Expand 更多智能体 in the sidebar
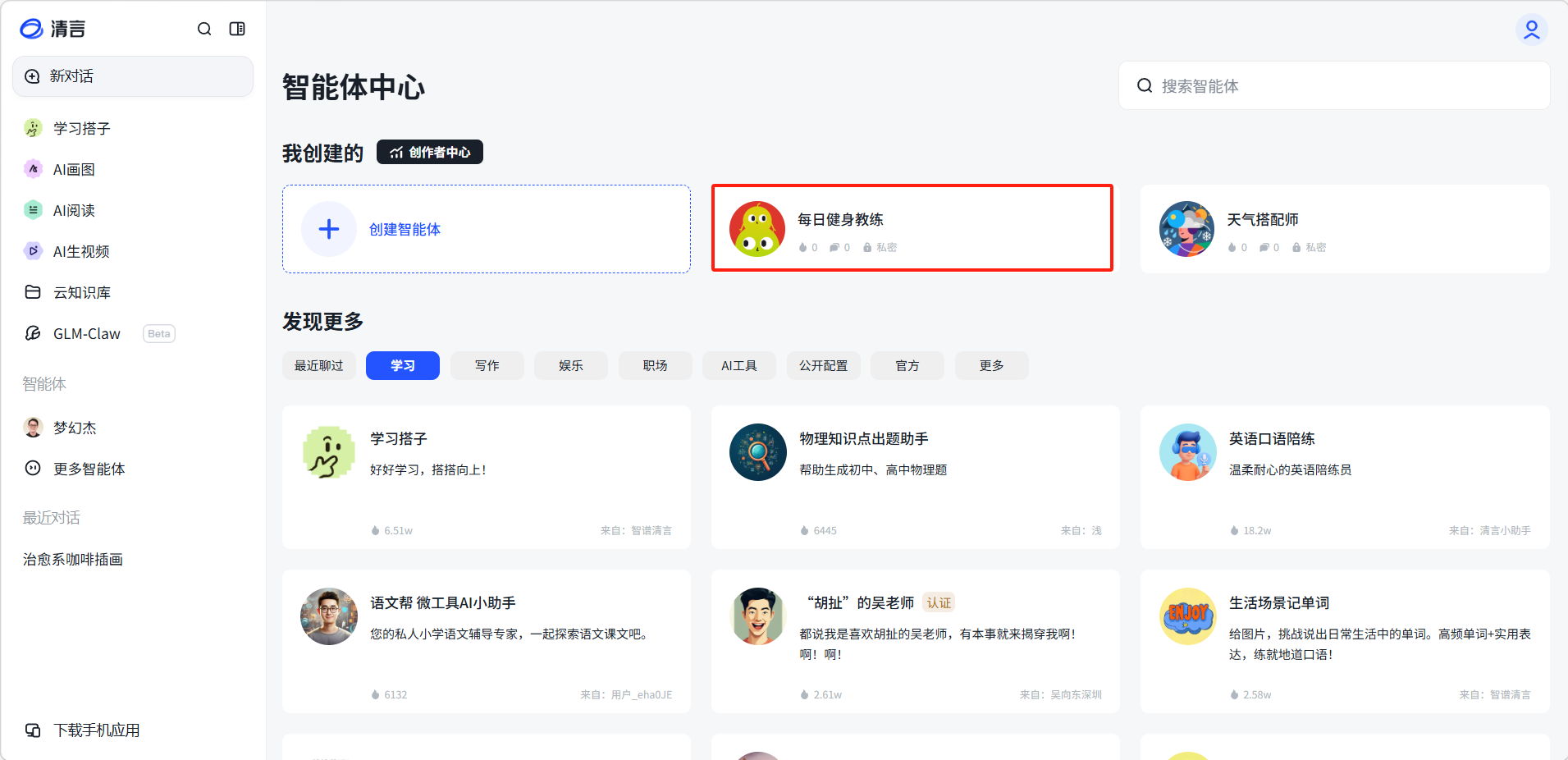The height and width of the screenshot is (760, 1568). click(89, 469)
